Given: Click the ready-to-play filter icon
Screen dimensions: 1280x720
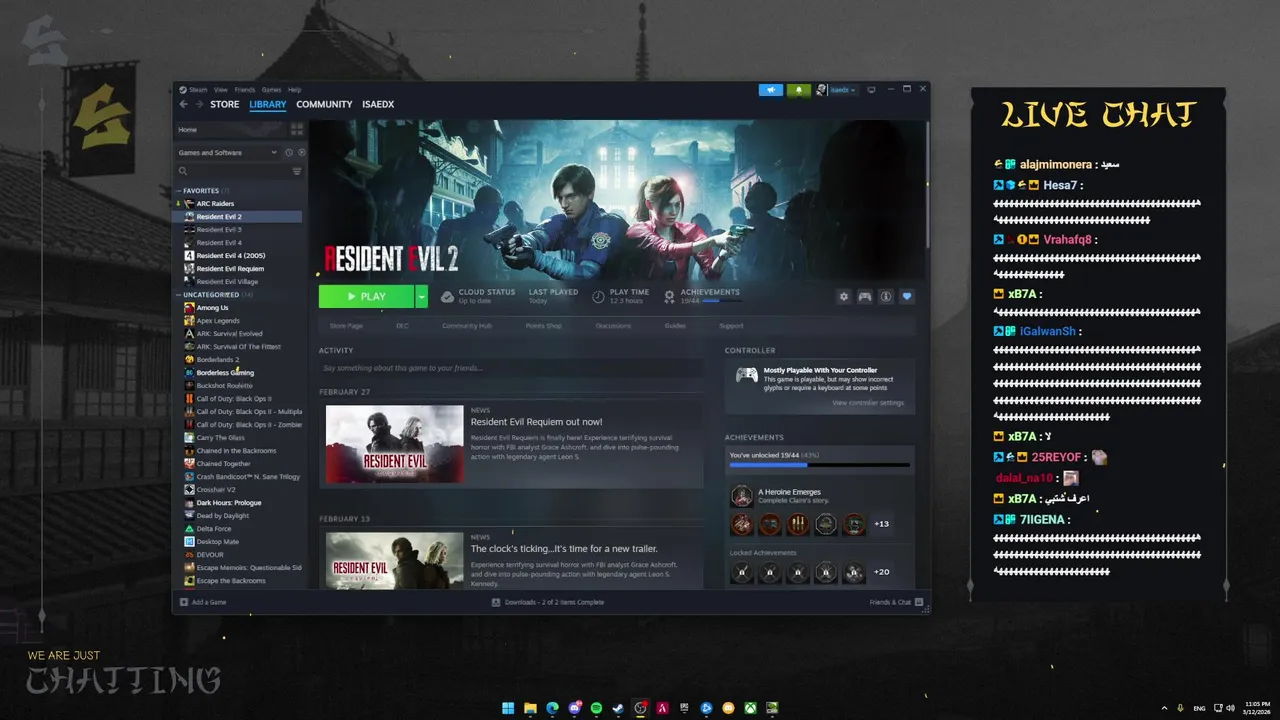Looking at the screenshot, I should tap(301, 153).
